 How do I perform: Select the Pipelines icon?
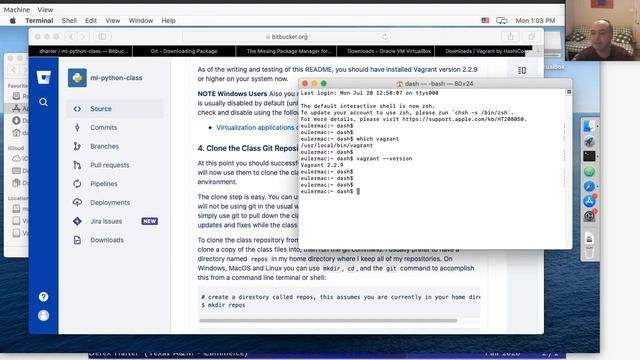(77, 184)
